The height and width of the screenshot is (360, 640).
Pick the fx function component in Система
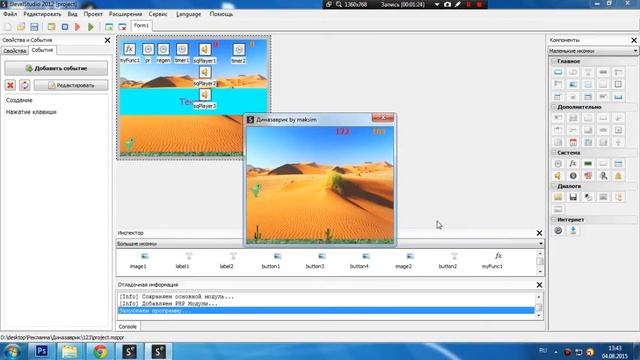pyautogui.click(x=573, y=164)
